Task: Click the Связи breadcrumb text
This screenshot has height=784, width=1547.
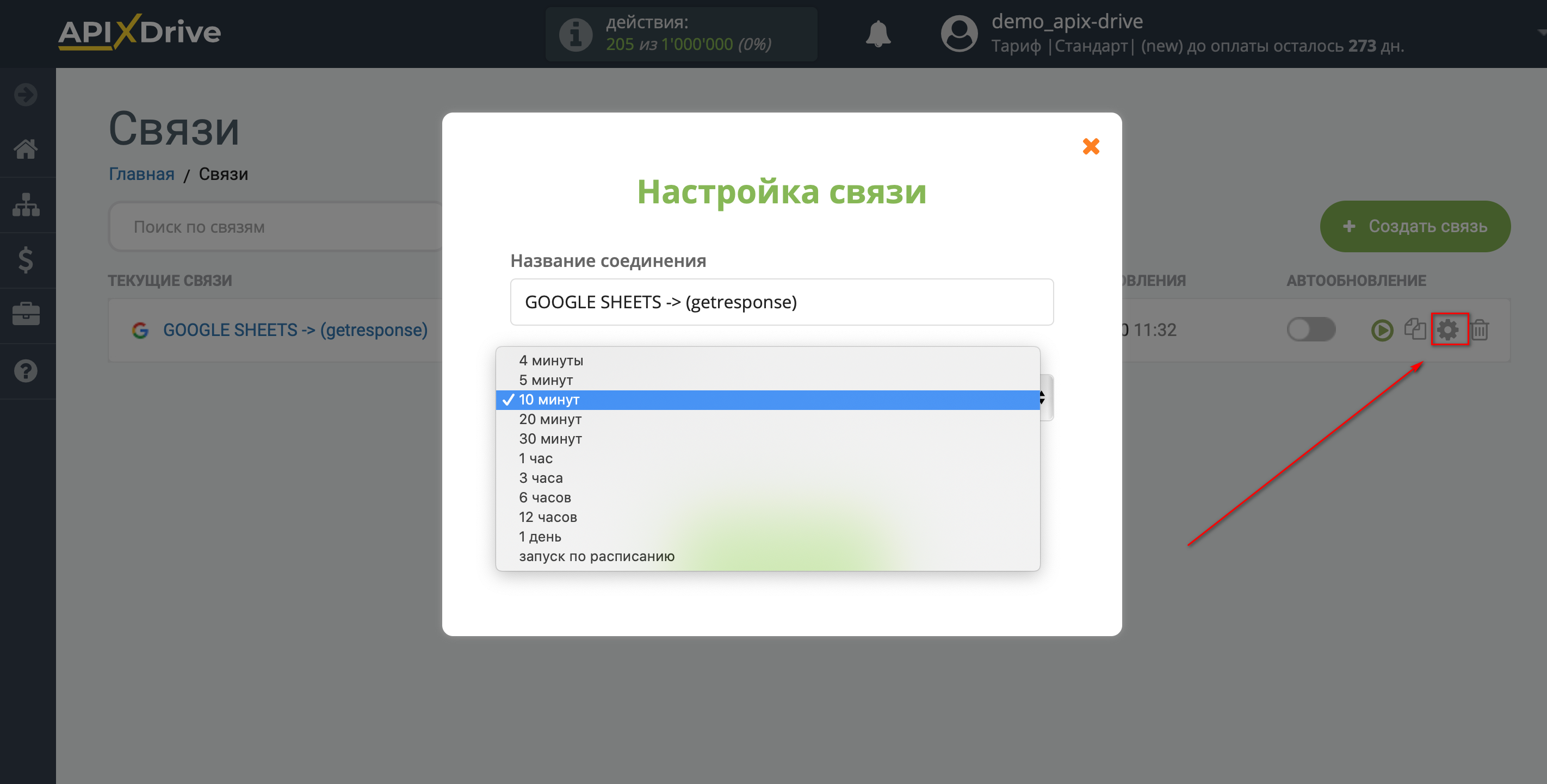Action: pyautogui.click(x=223, y=174)
